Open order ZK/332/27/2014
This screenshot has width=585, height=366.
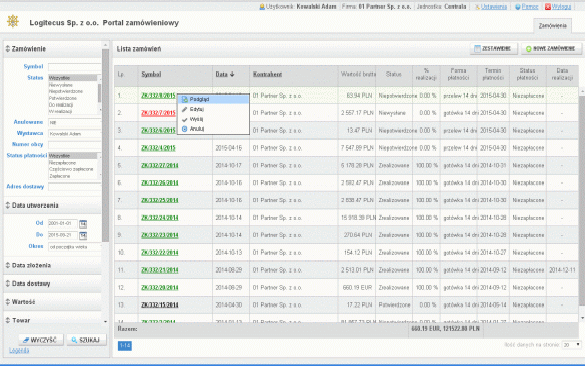coord(160,165)
